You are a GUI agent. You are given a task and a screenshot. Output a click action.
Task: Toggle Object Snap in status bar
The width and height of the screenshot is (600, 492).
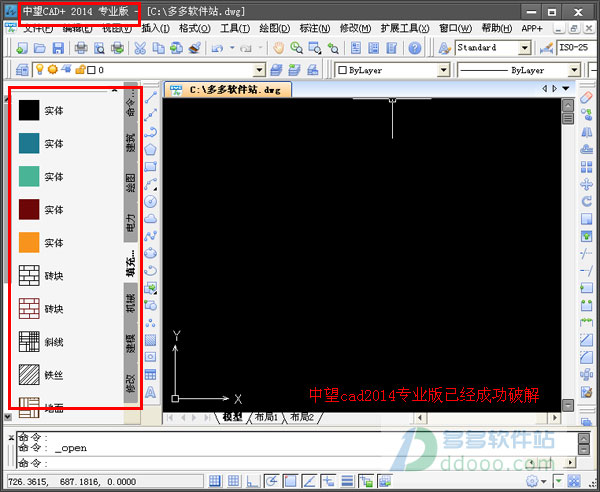coord(290,481)
